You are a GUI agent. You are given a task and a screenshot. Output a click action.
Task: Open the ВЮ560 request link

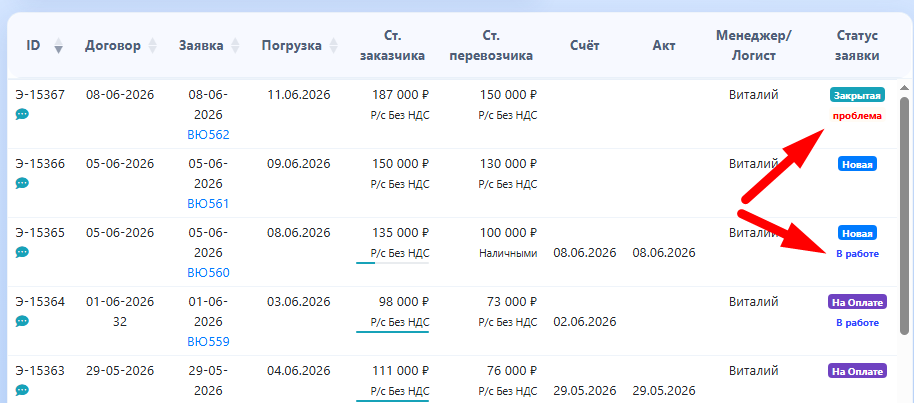point(209,272)
